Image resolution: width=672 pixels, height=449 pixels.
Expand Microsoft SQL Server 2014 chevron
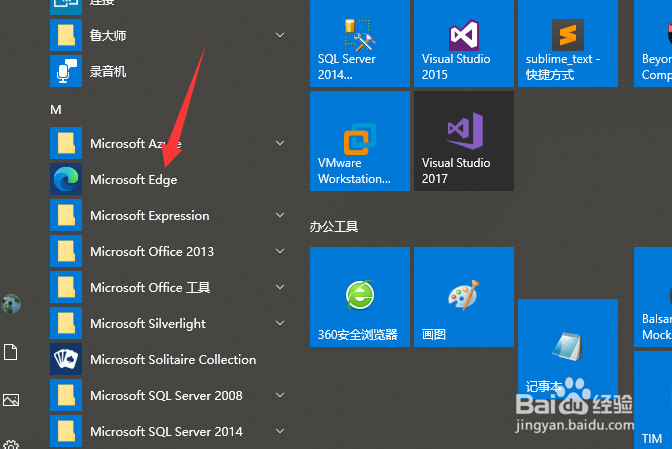280,431
